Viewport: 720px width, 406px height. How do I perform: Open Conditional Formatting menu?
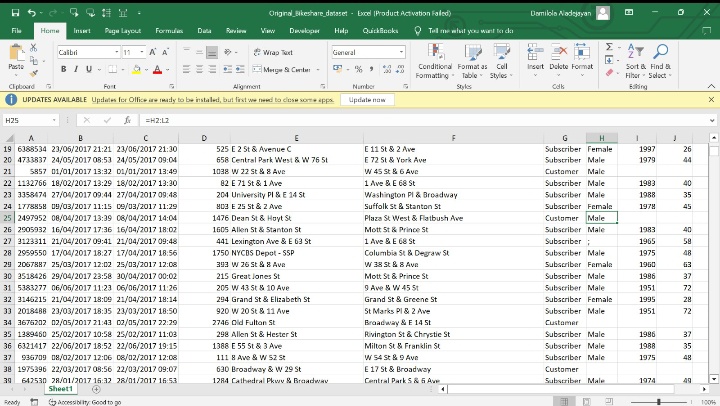tap(434, 61)
